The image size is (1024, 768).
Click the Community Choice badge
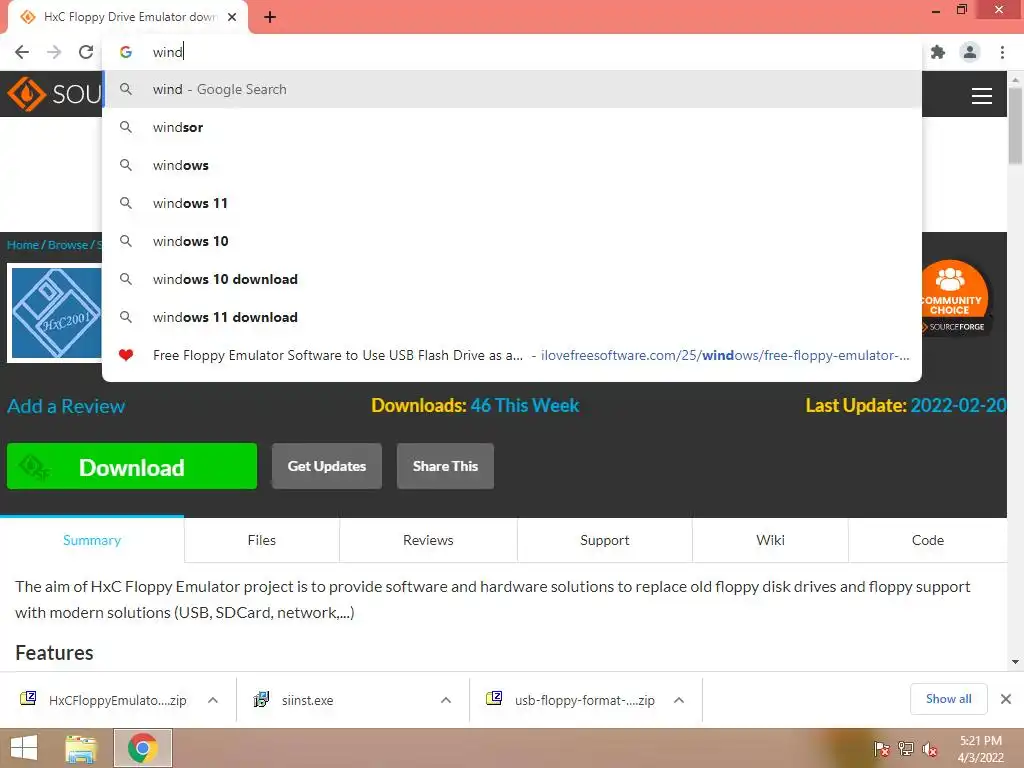[953, 298]
